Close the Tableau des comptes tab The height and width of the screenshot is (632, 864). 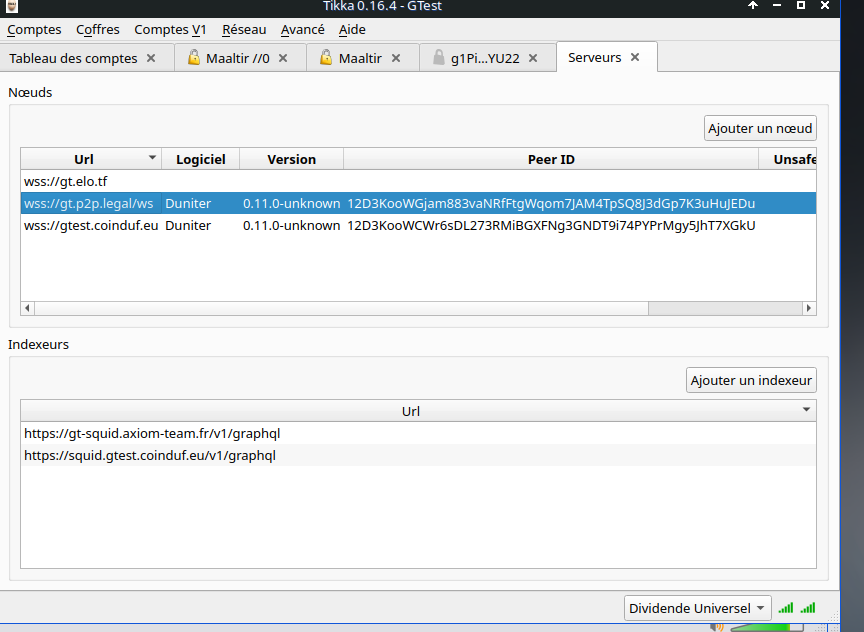(151, 58)
